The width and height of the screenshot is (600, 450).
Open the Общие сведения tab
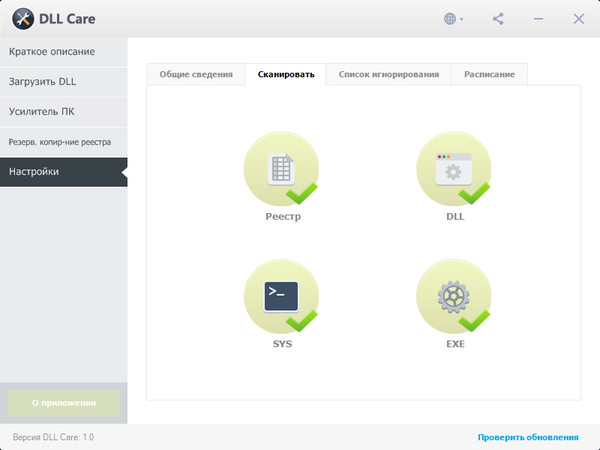point(196,75)
